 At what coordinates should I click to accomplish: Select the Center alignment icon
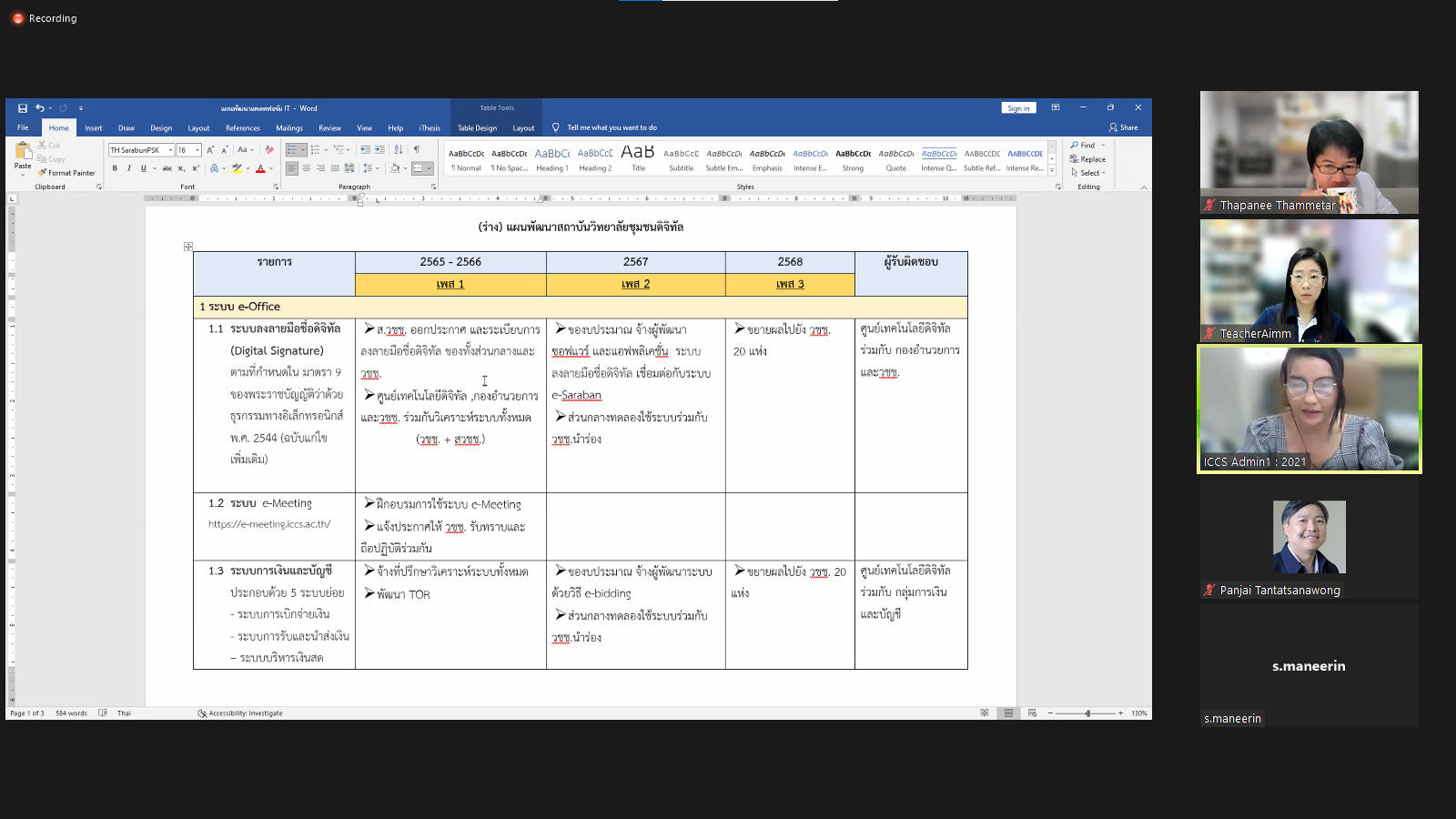(307, 168)
